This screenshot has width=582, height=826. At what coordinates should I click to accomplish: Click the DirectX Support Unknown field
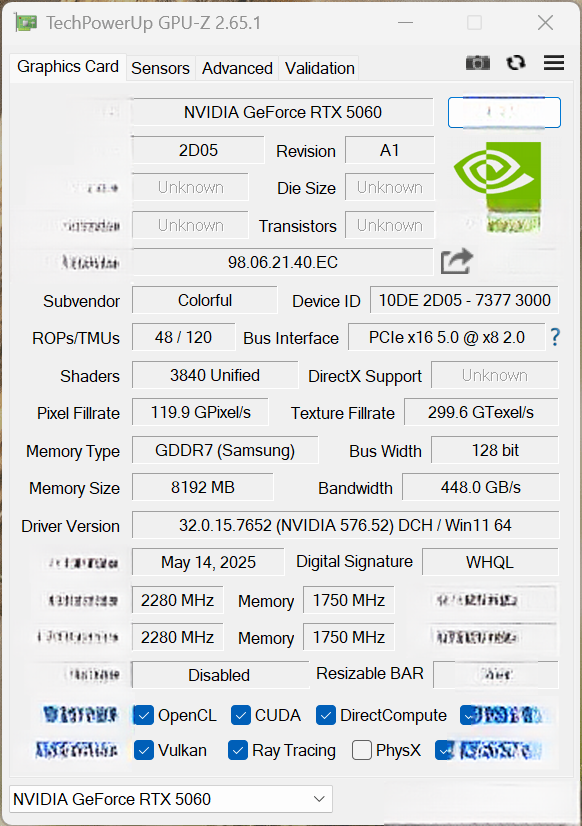coord(495,375)
